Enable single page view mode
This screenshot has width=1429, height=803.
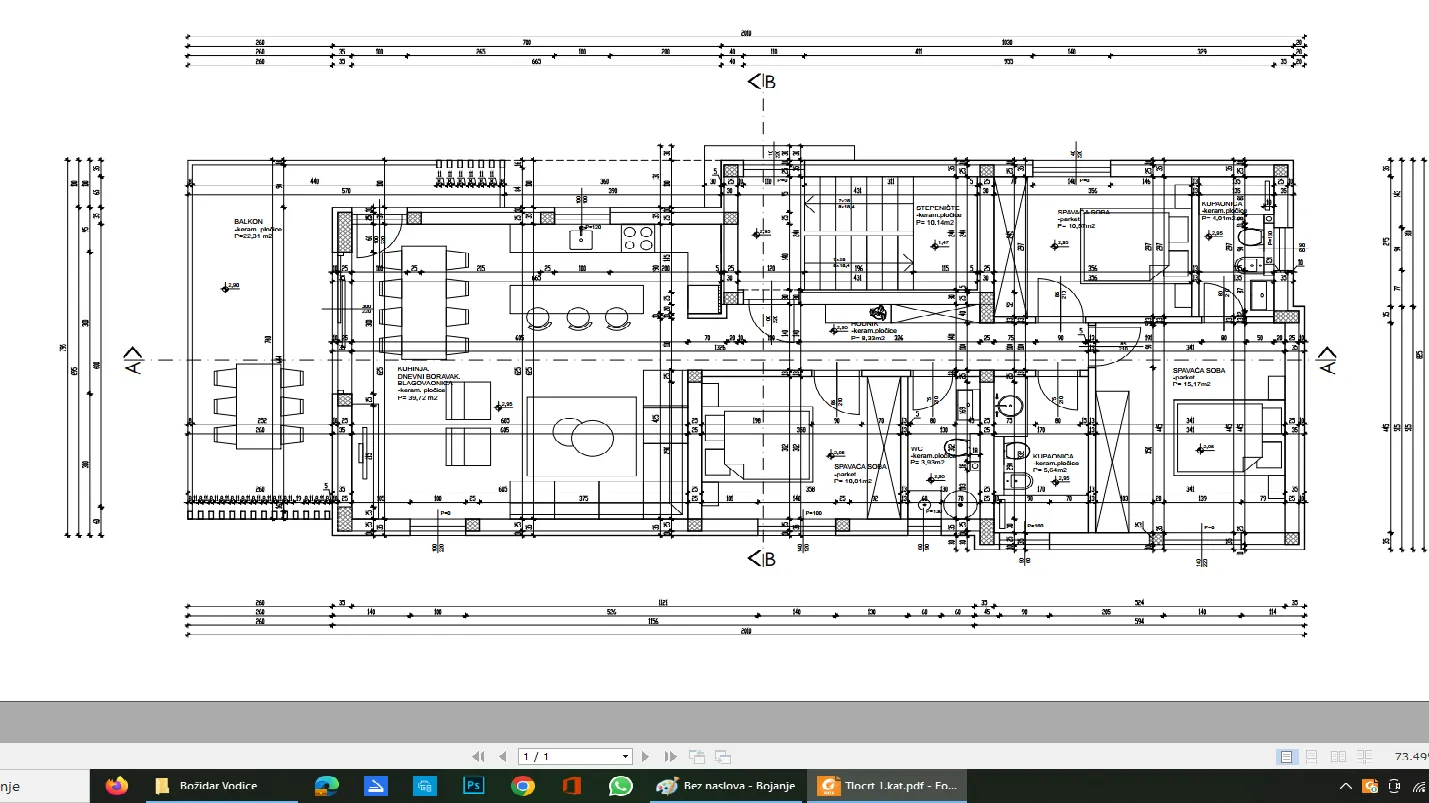(1288, 757)
